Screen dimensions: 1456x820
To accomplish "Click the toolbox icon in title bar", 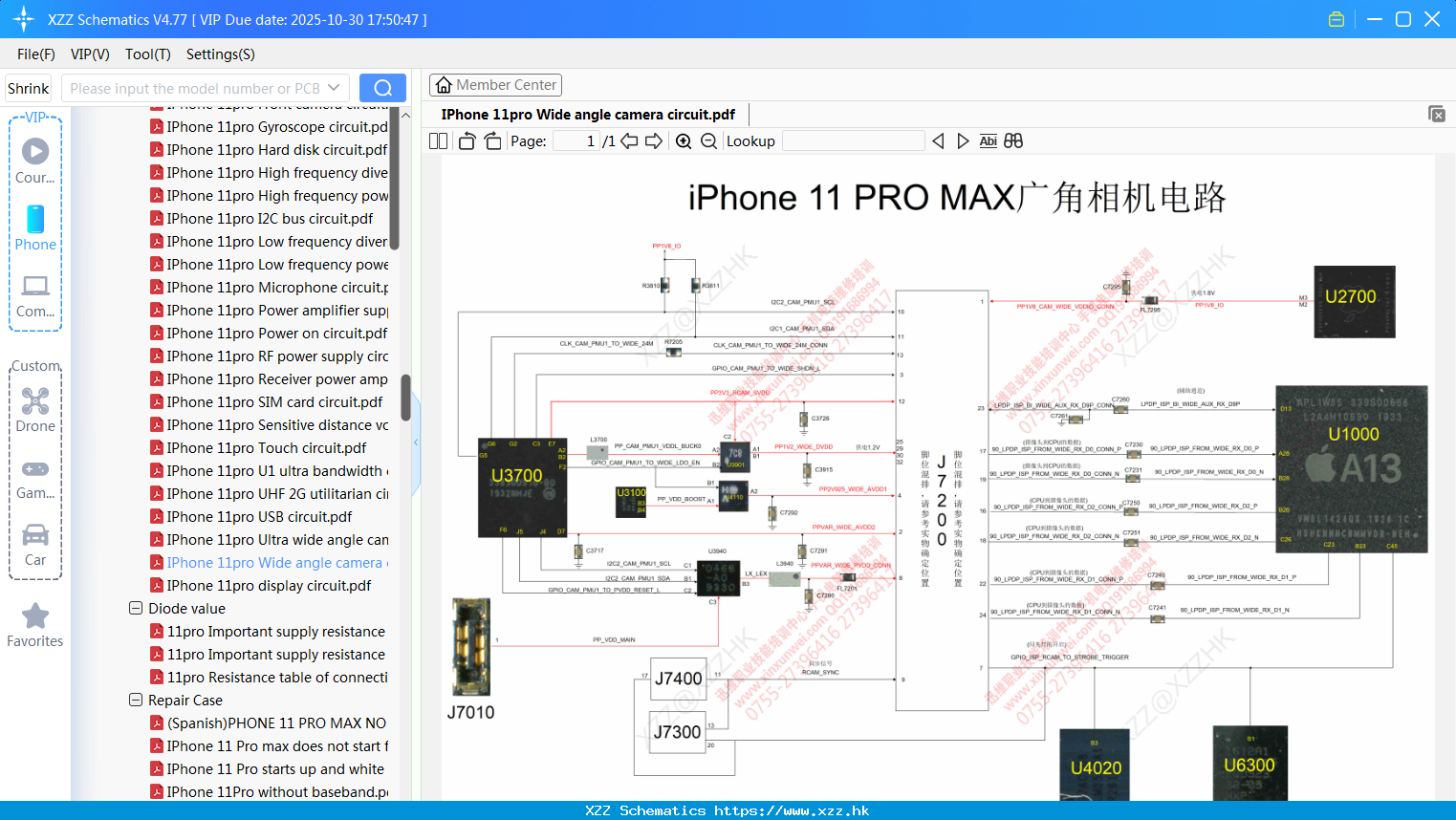I will [1336, 19].
